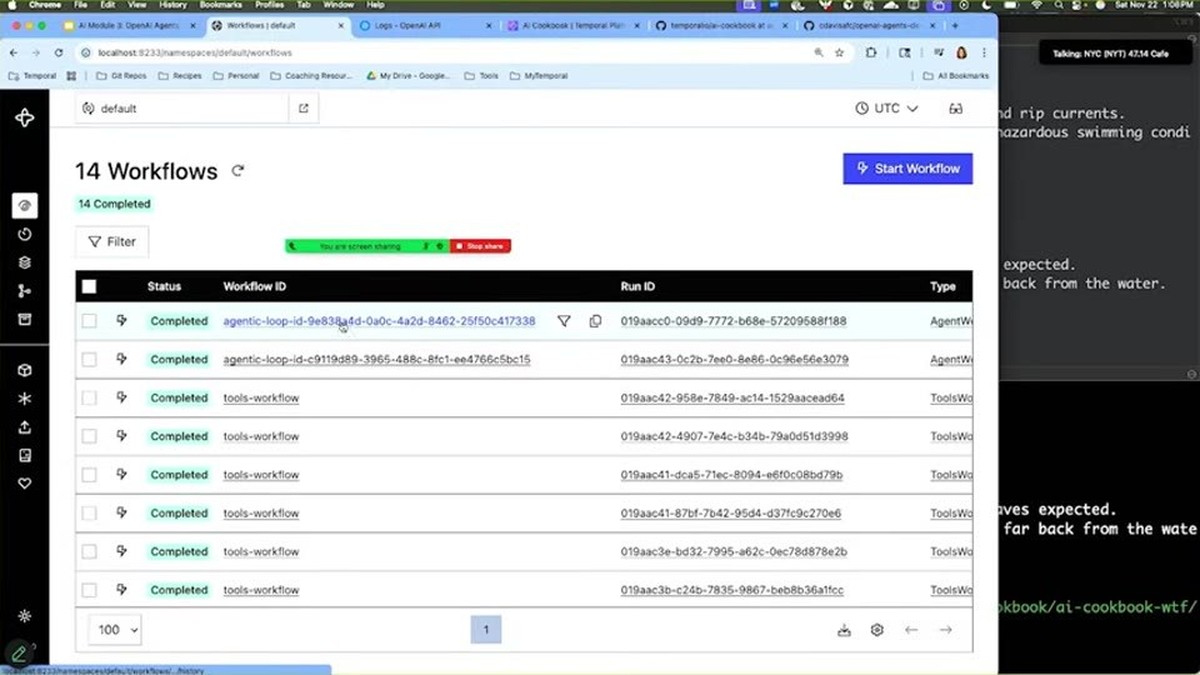The image size is (1200, 675).
Task: Click the Temporal logo in the sidebar
Action: pyautogui.click(x=24, y=118)
